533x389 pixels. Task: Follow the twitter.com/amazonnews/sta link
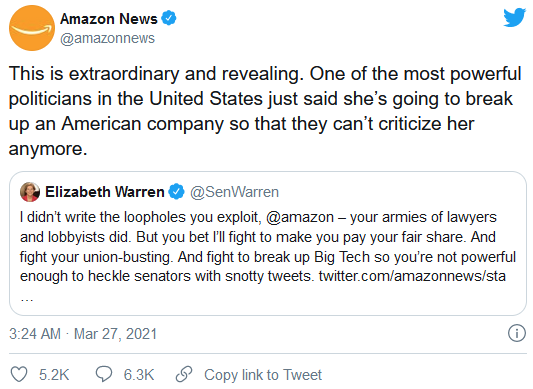(x=412, y=276)
